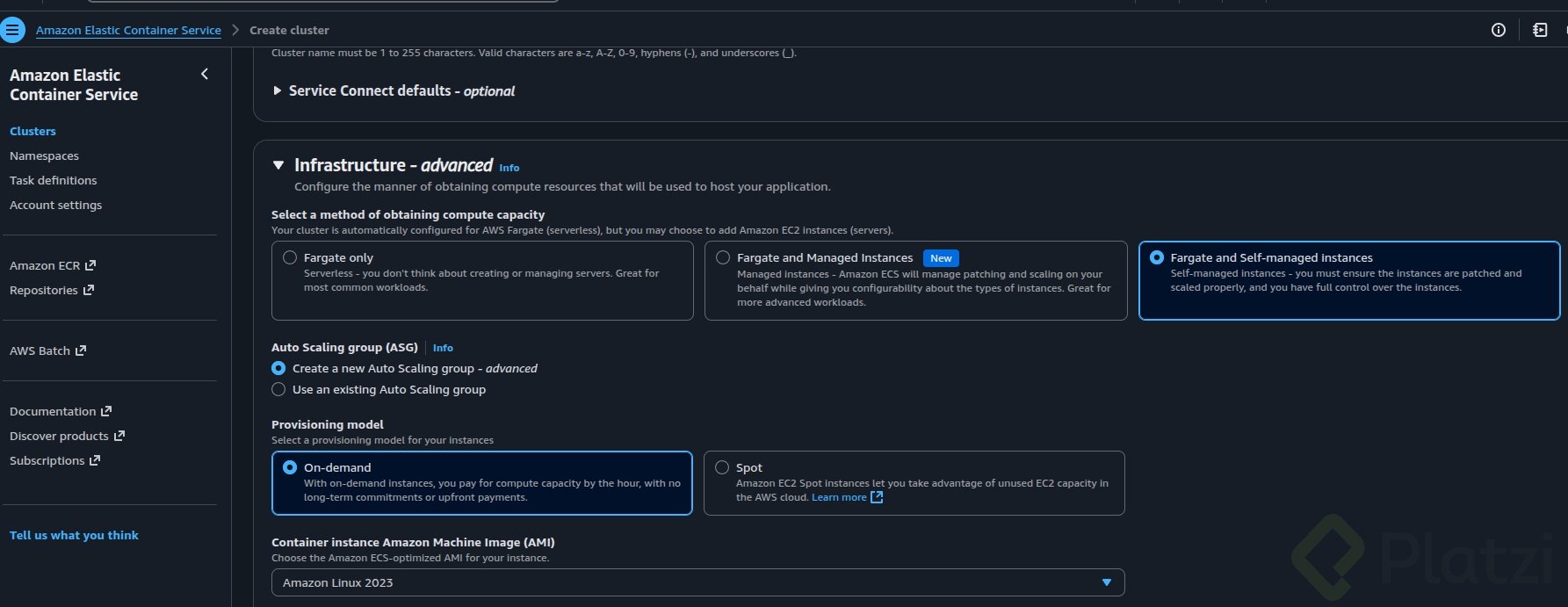Open AWS Batch sidebar link

(x=40, y=350)
